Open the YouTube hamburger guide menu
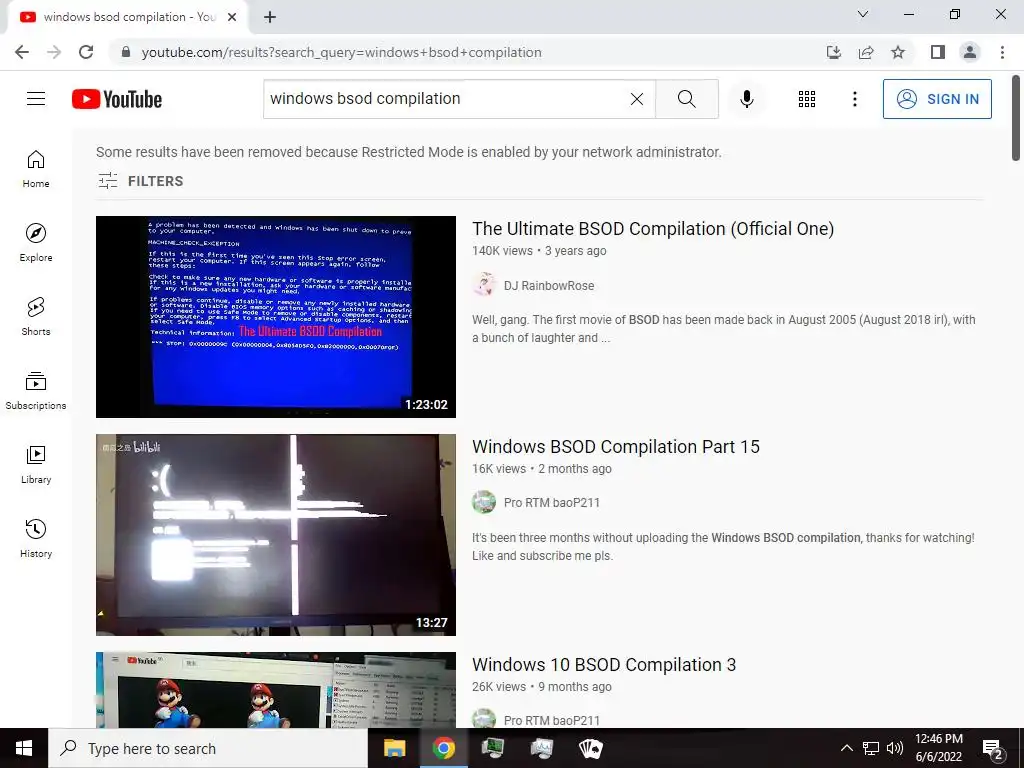The image size is (1024, 768). (x=36, y=99)
